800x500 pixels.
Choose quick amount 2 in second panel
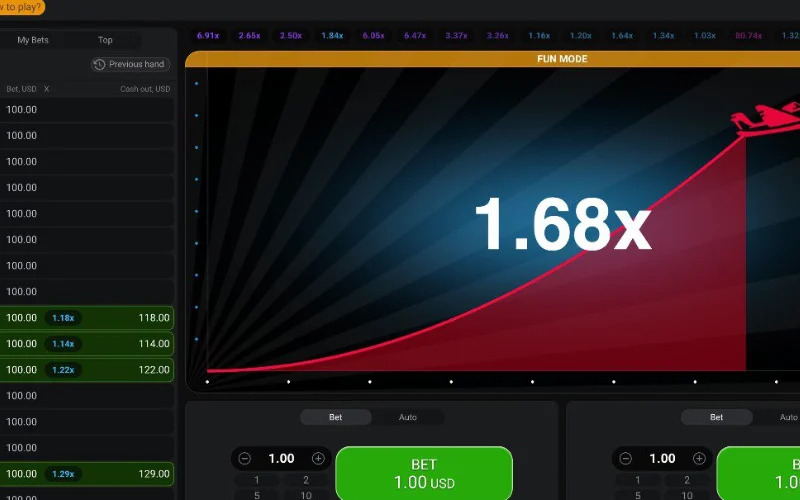pyautogui.click(x=687, y=480)
